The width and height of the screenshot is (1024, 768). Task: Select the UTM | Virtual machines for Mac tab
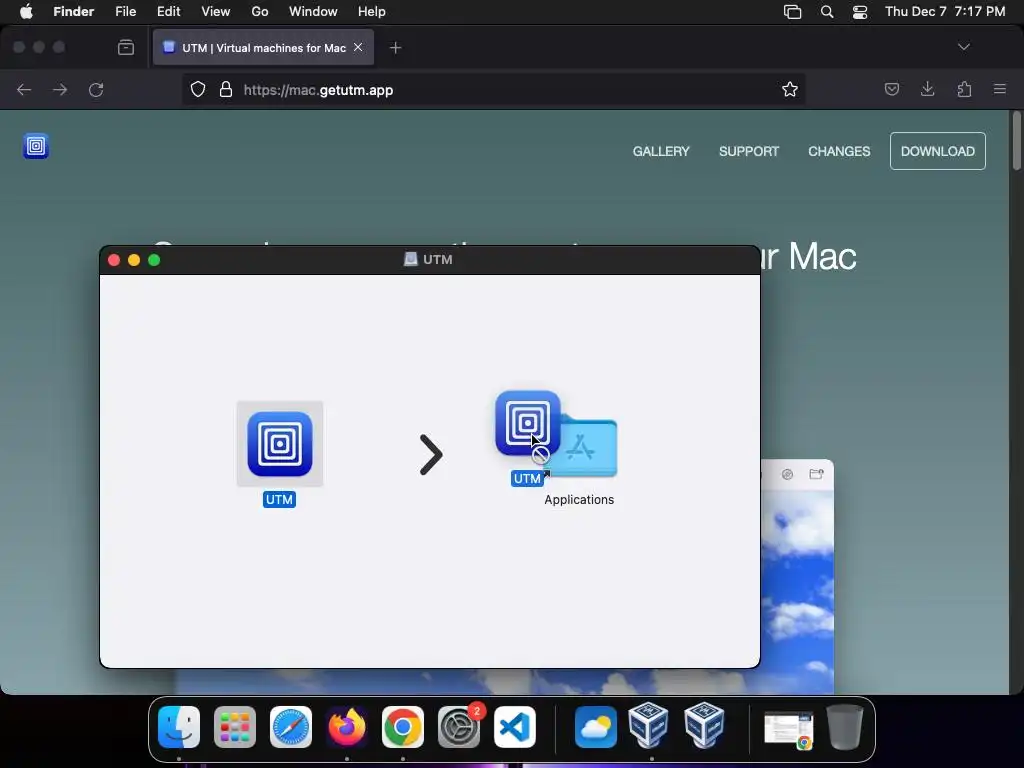point(263,47)
